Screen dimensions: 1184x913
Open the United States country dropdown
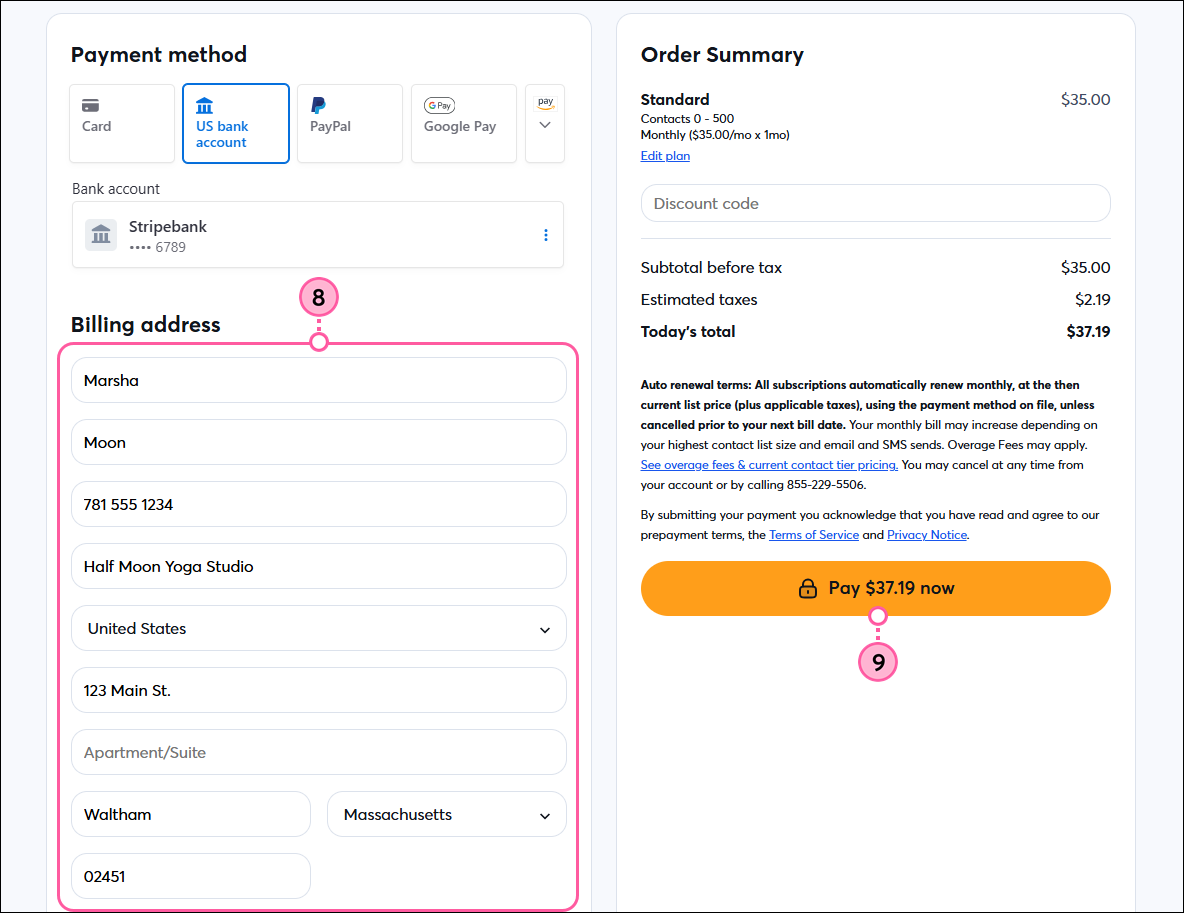[x=318, y=628]
